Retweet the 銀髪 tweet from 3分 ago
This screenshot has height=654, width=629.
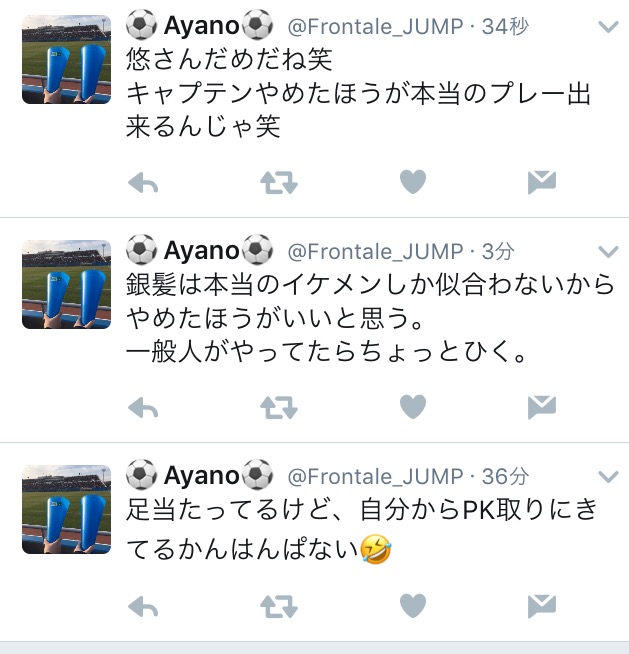[x=279, y=407]
